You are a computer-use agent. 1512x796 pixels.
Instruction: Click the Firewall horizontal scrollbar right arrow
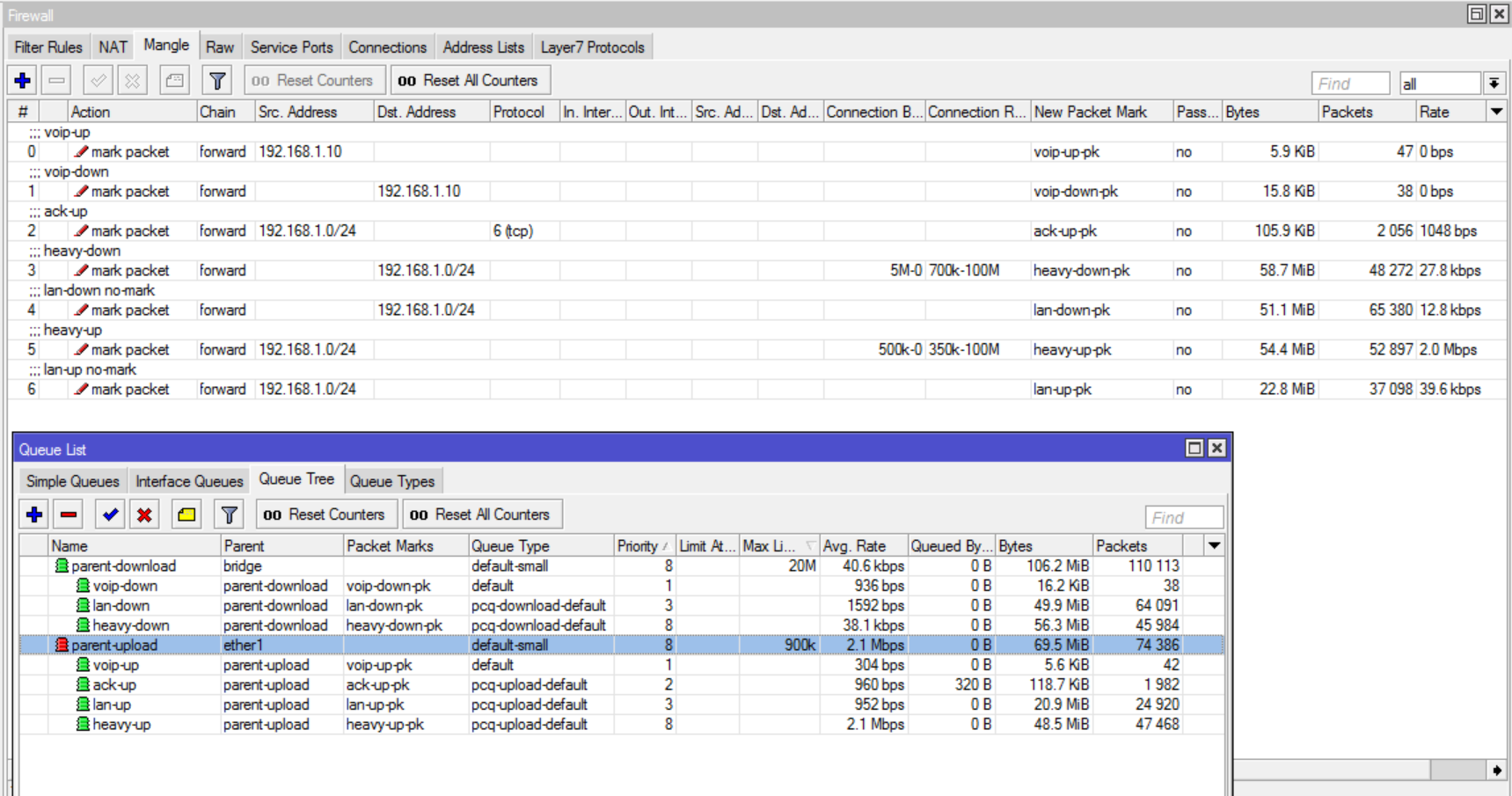1496,770
